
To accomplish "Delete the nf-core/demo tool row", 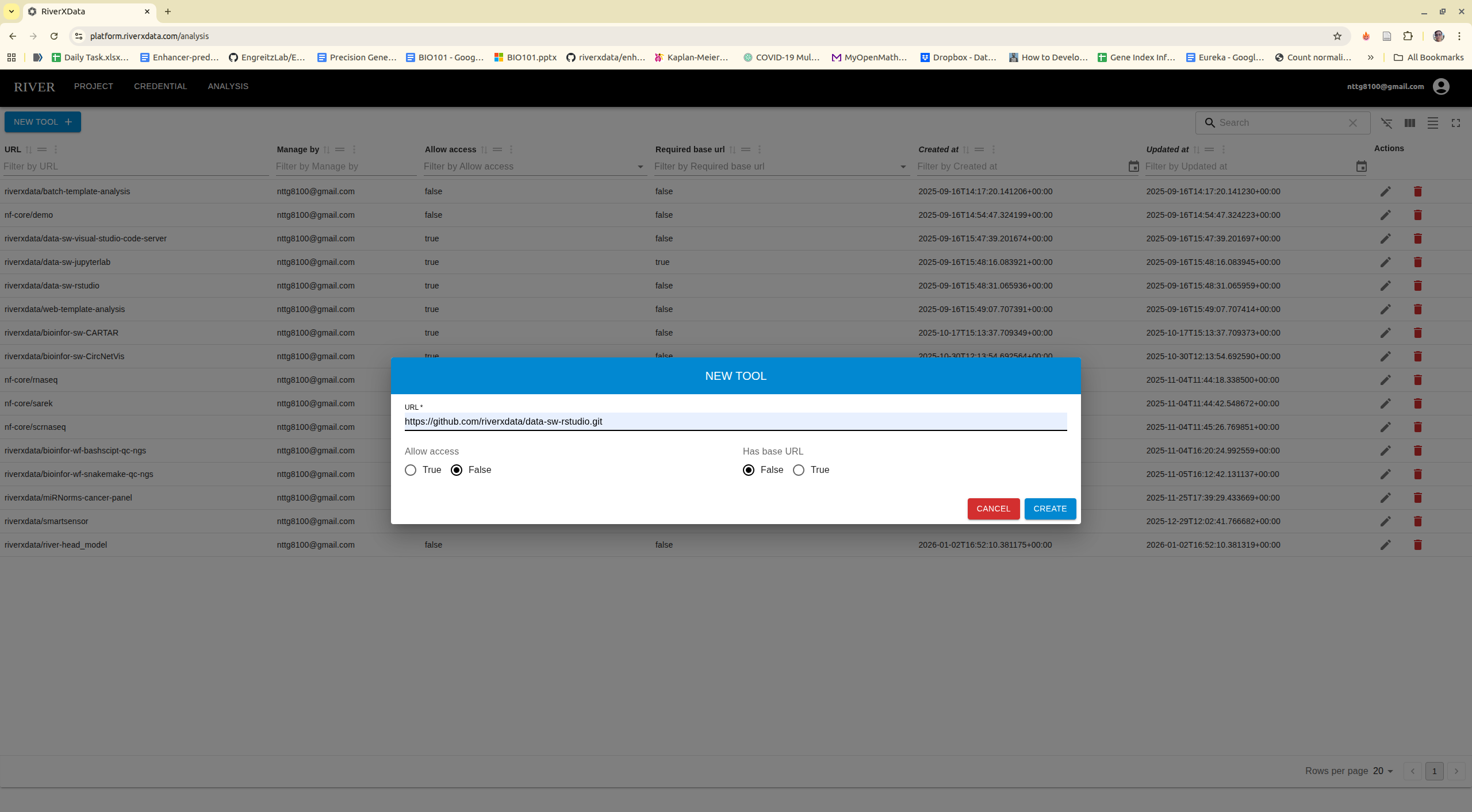I will coord(1417,215).
